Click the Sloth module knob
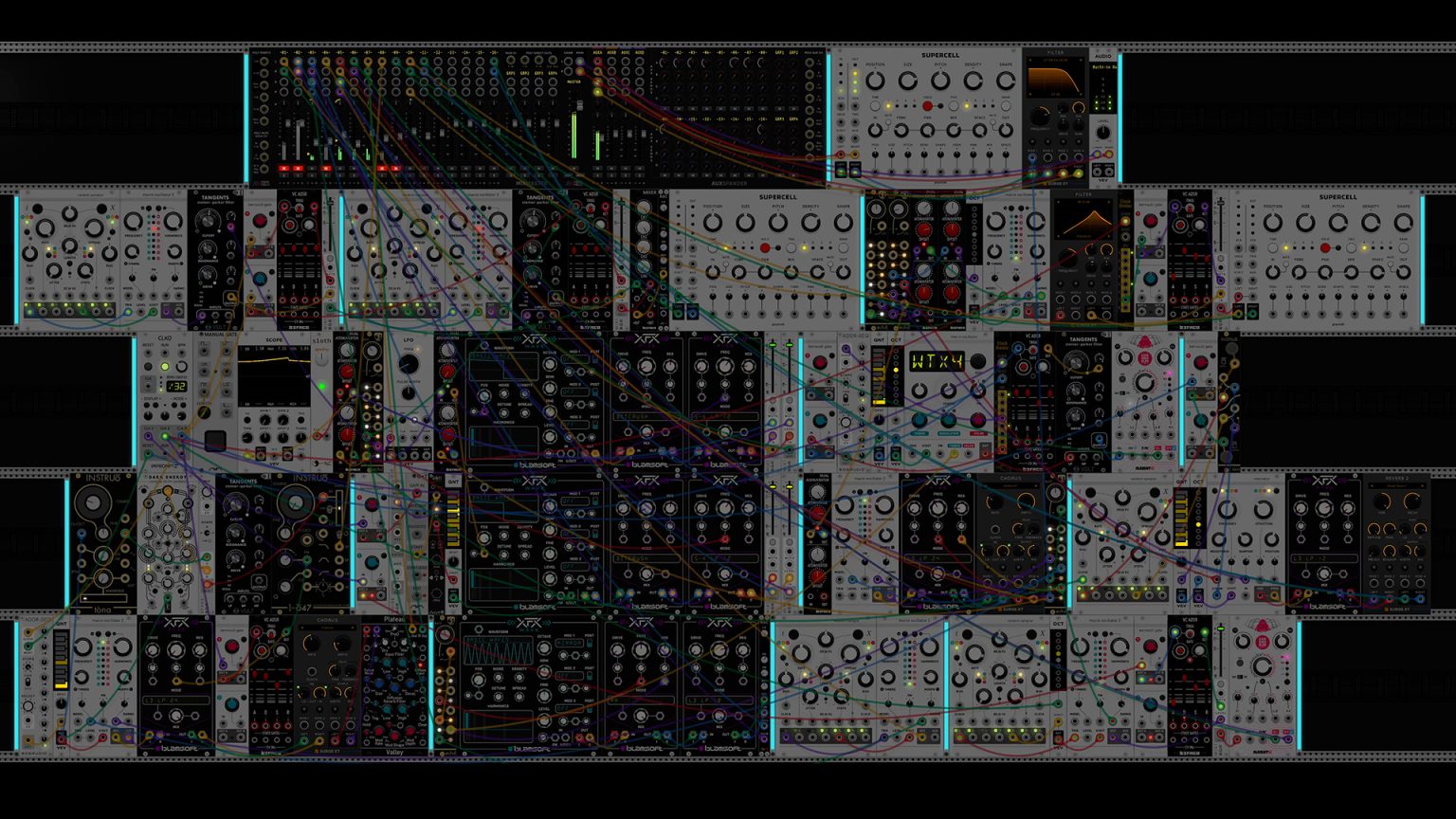The width and height of the screenshot is (1456, 819). pyautogui.click(x=321, y=359)
